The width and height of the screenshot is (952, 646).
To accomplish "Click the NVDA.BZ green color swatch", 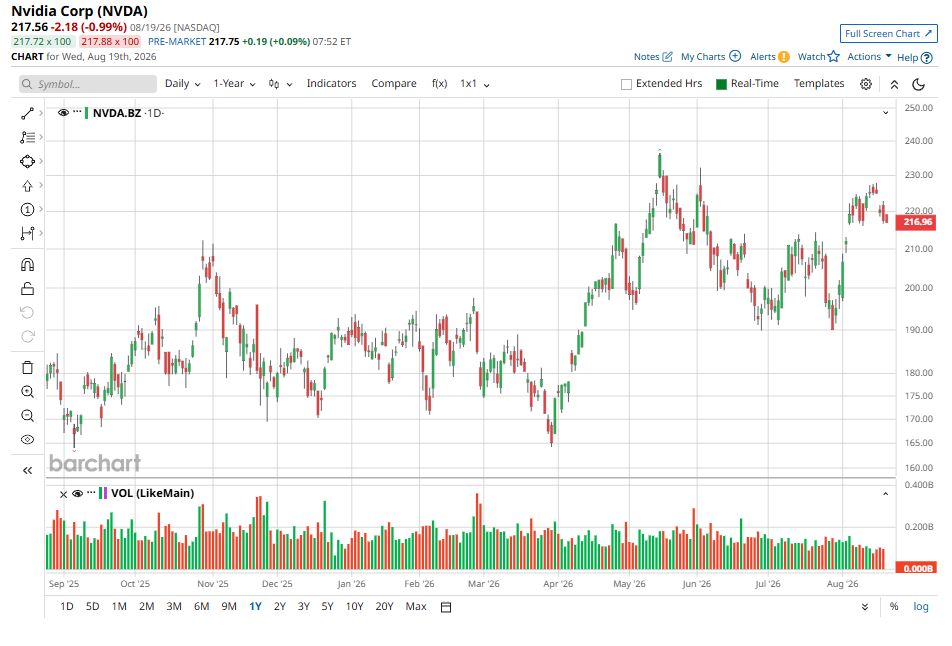I will click(87, 113).
